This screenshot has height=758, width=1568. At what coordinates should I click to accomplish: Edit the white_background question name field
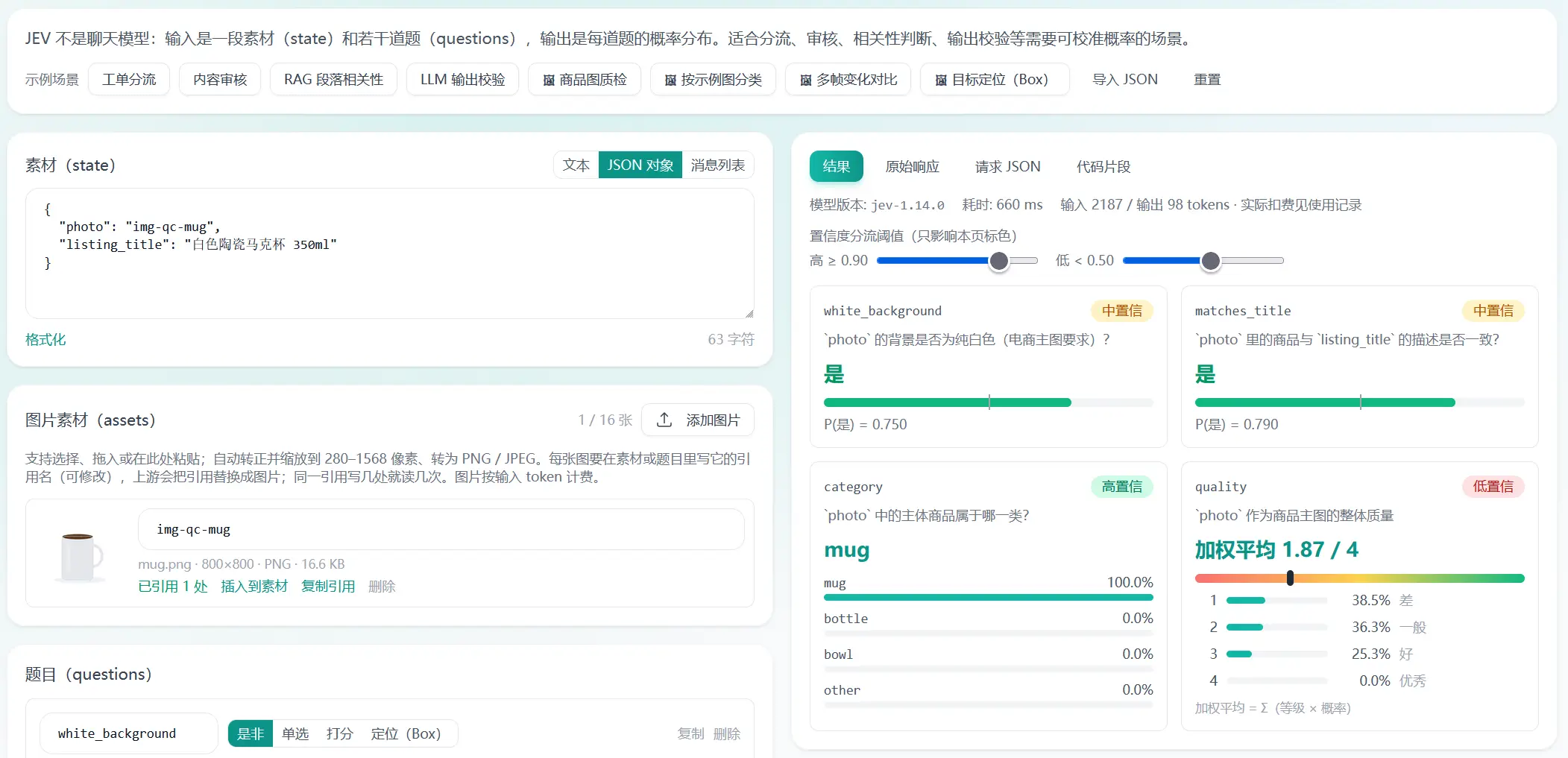click(129, 733)
